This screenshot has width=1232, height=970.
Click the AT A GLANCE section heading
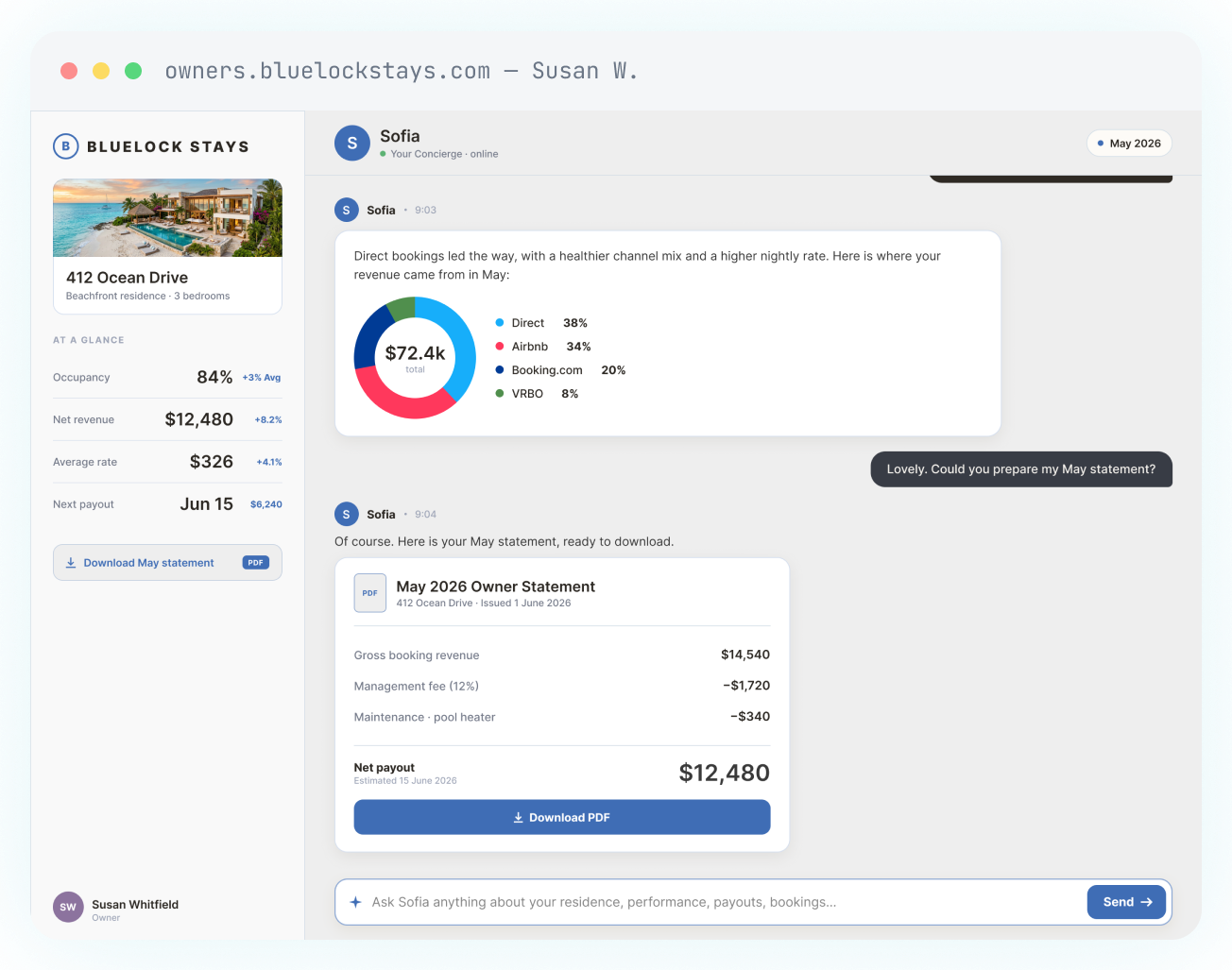[89, 340]
